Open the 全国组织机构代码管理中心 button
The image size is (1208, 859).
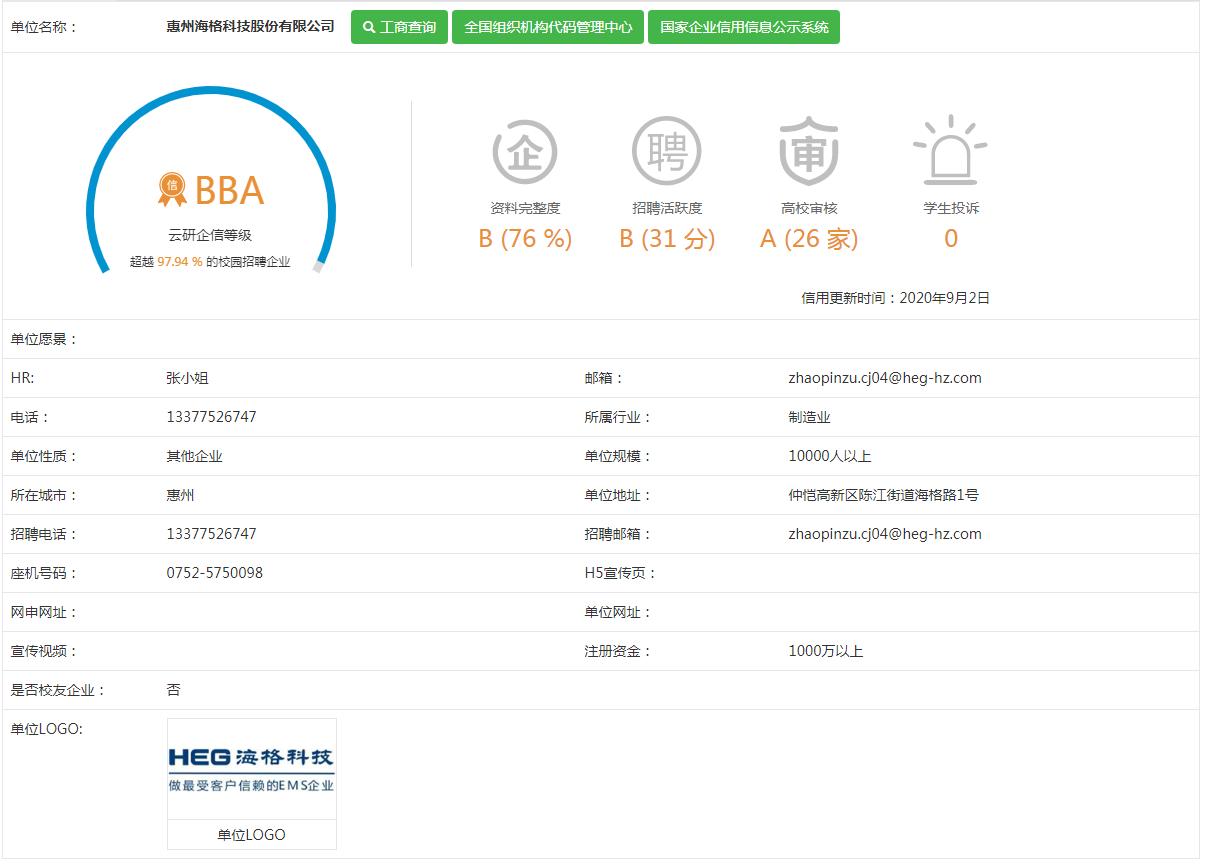tap(548, 28)
